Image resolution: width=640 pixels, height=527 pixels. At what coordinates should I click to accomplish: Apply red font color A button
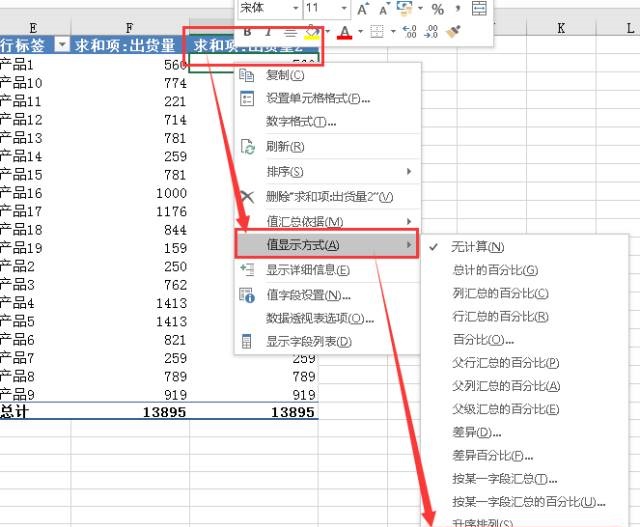point(344,32)
